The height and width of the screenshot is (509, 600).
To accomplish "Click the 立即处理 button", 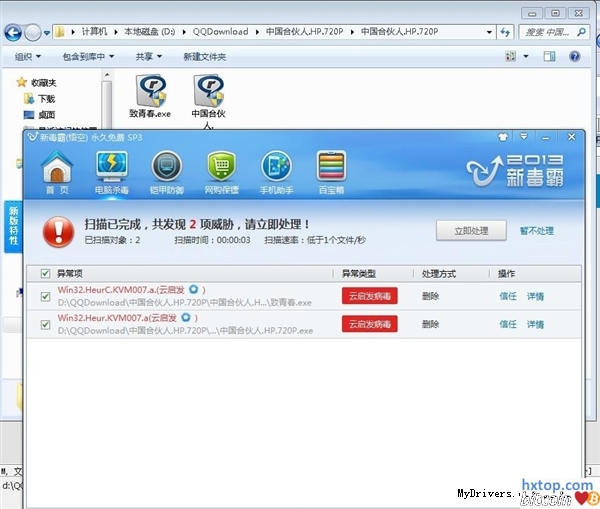I will coord(471,231).
